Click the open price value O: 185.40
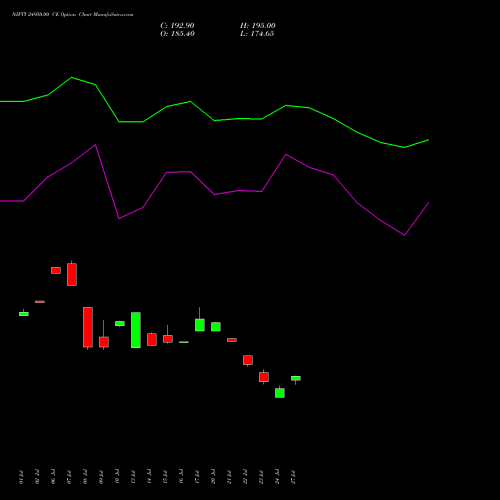The height and width of the screenshot is (500, 500). pyautogui.click(x=177, y=34)
